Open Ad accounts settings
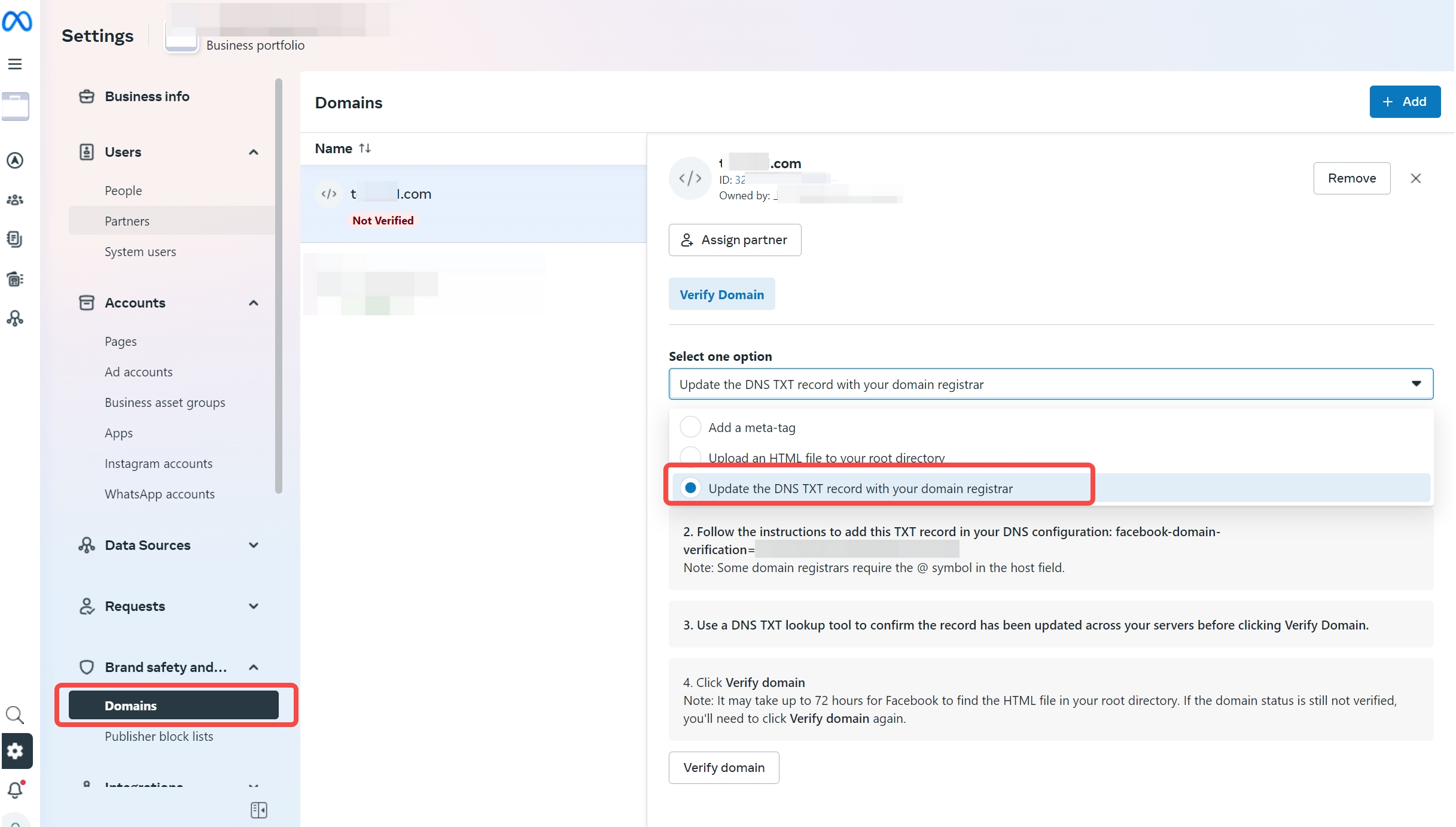Image resolution: width=1456 pixels, height=827 pixels. tap(138, 372)
